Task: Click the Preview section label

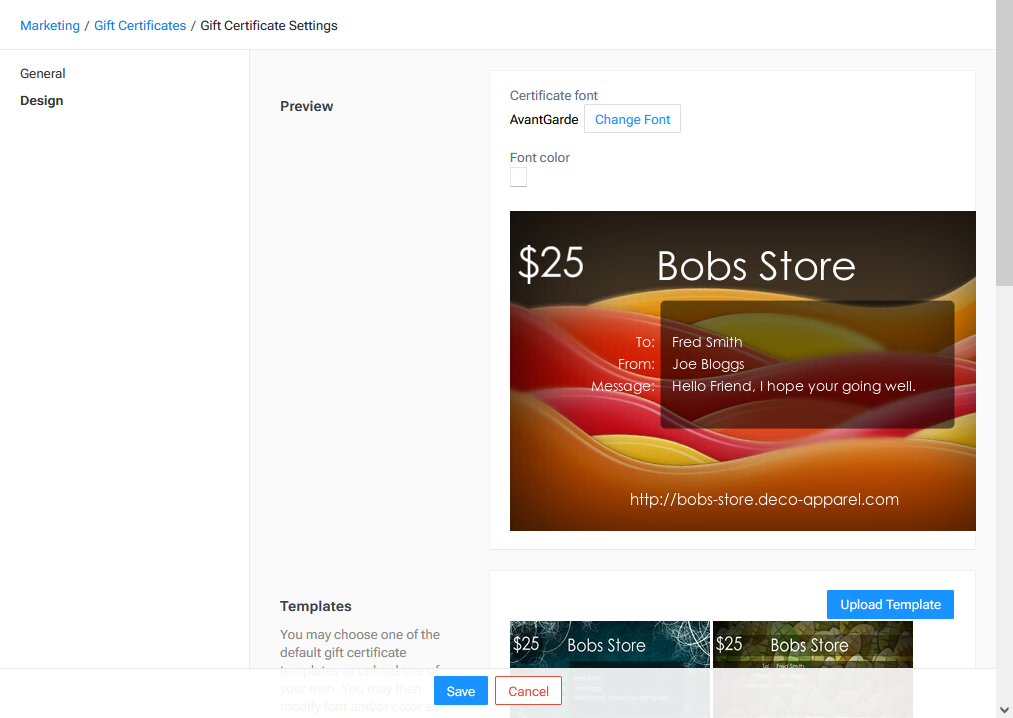Action: point(306,106)
